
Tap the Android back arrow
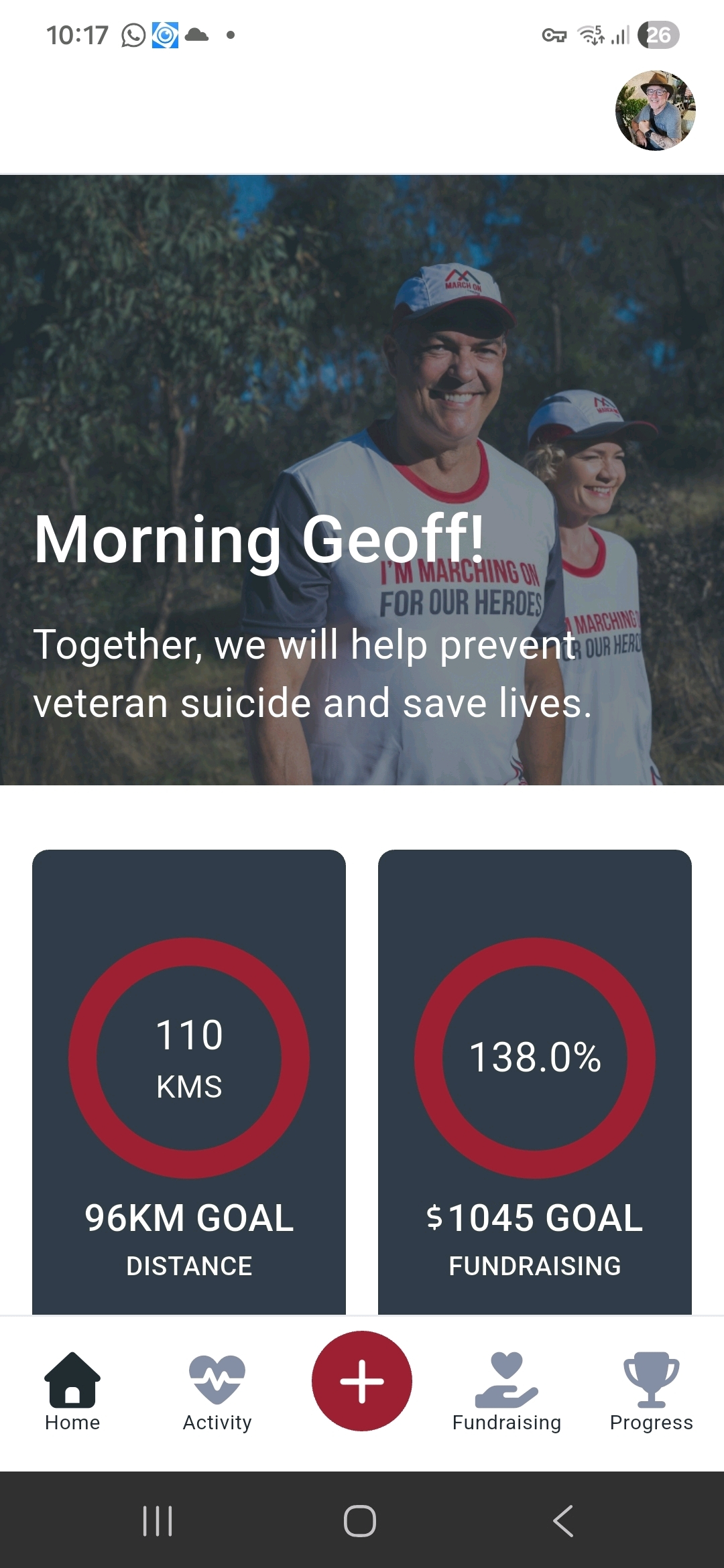pos(564,1521)
